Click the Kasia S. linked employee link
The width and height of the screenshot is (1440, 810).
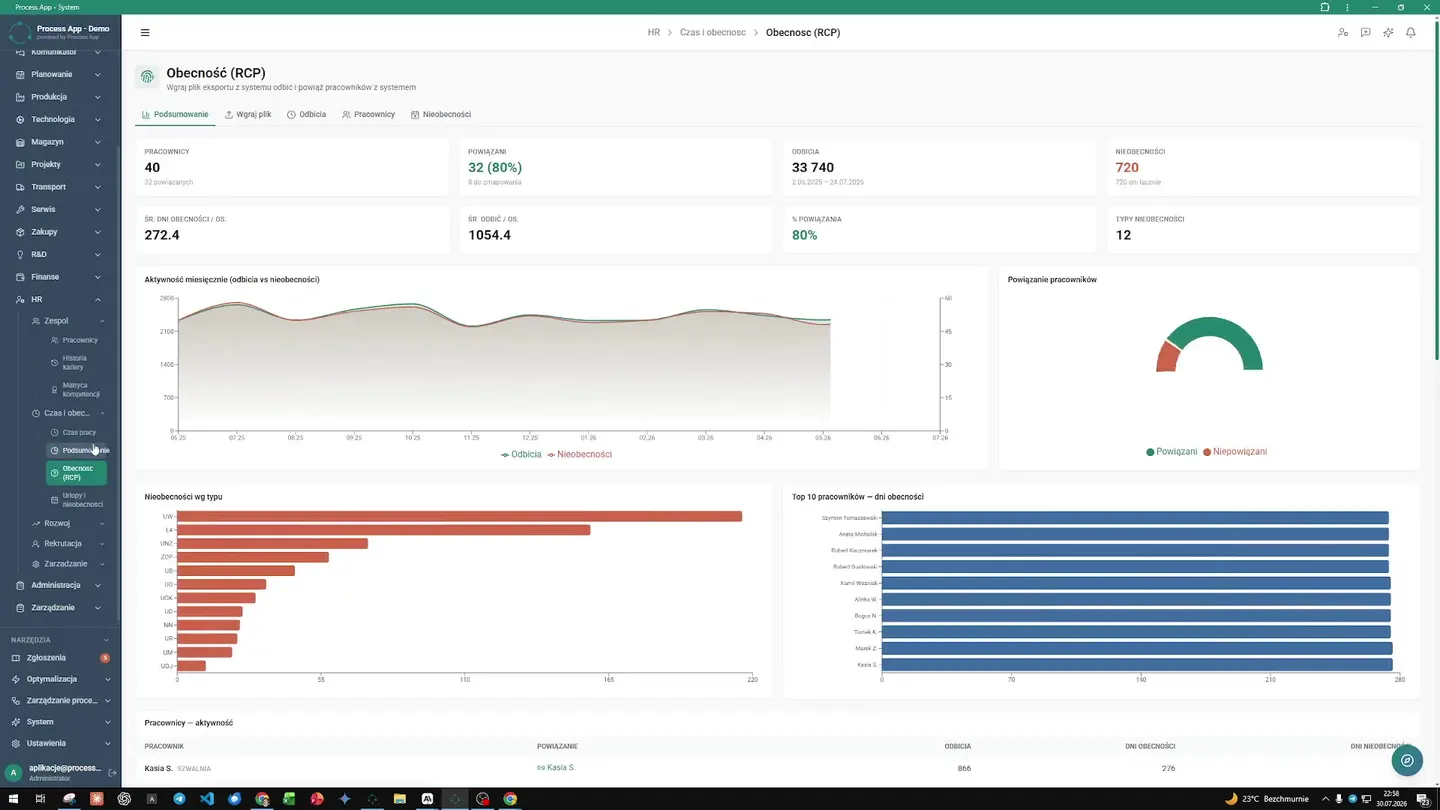[556, 768]
